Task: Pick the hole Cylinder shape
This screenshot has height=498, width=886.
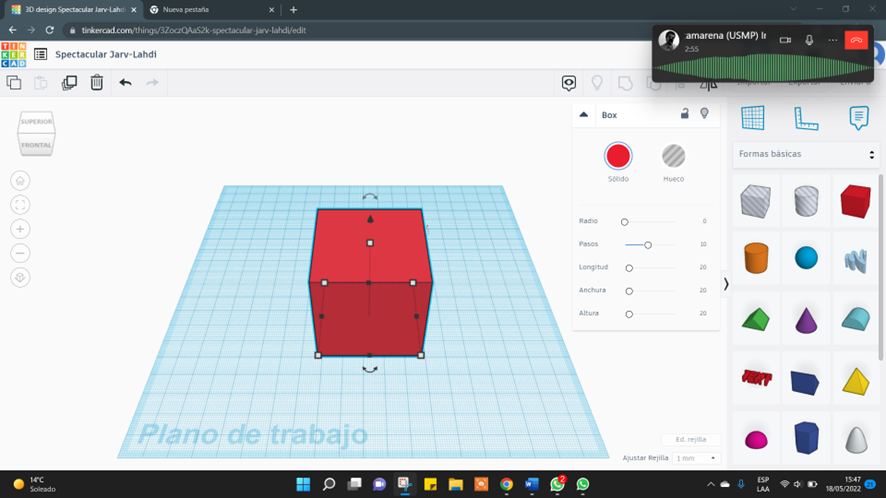Action: pos(806,201)
